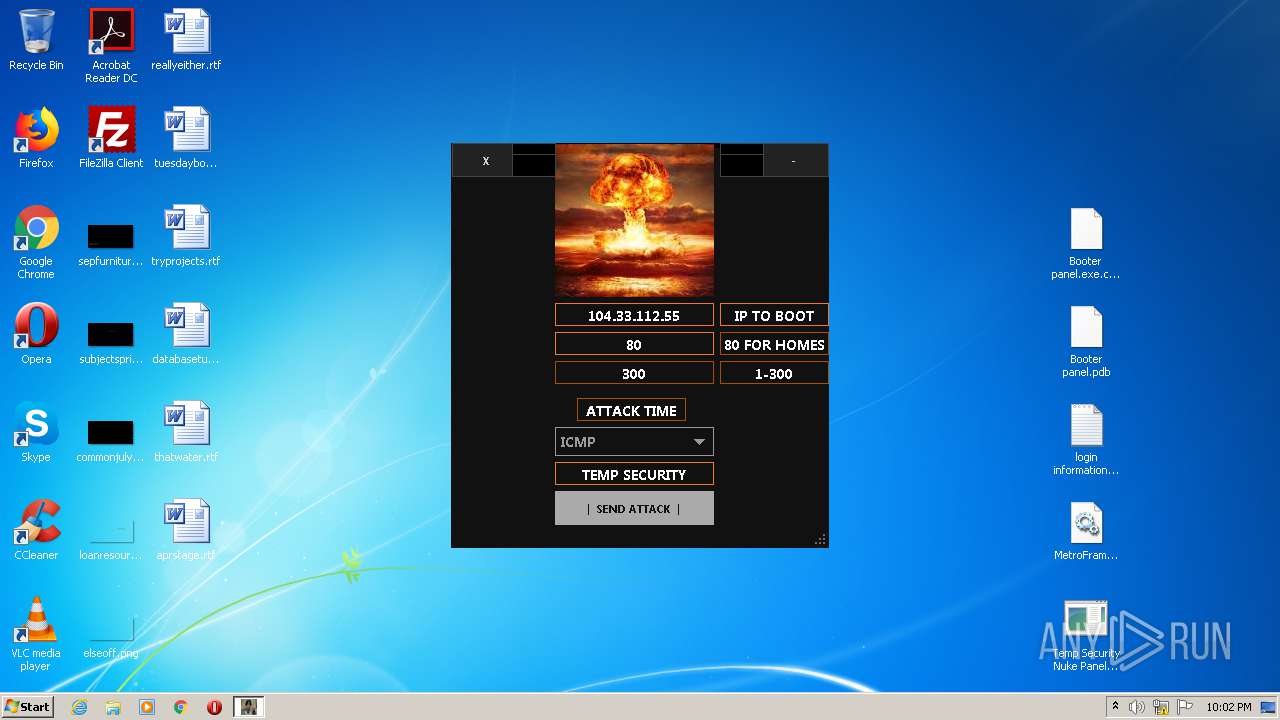Click the panel's resize grip corner

pos(821,540)
